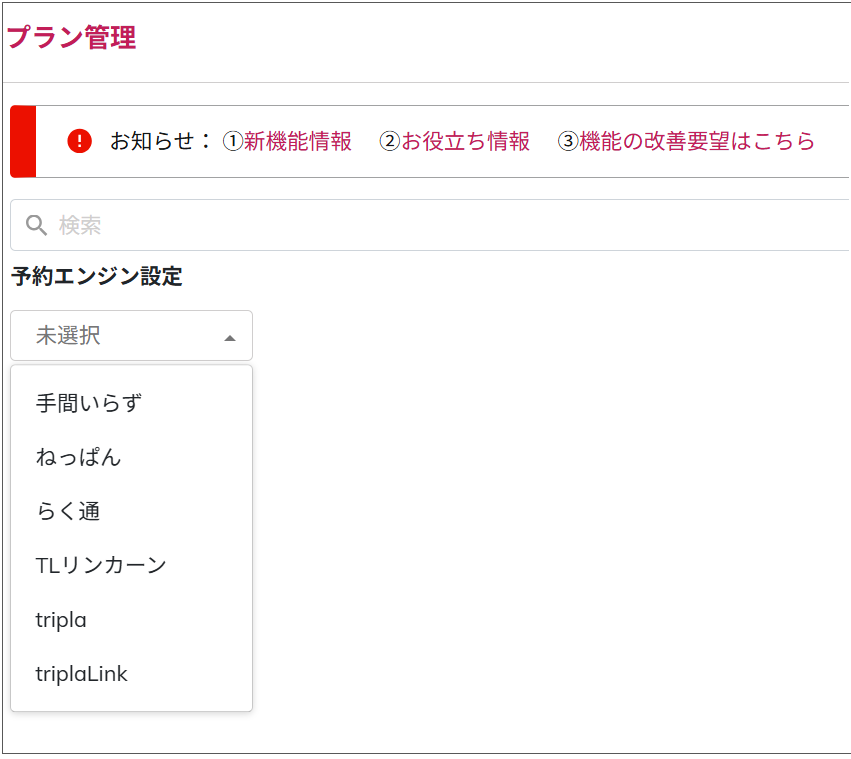Click the お知らせ notice label
Screen dimensions: 851x759
click(x=160, y=141)
